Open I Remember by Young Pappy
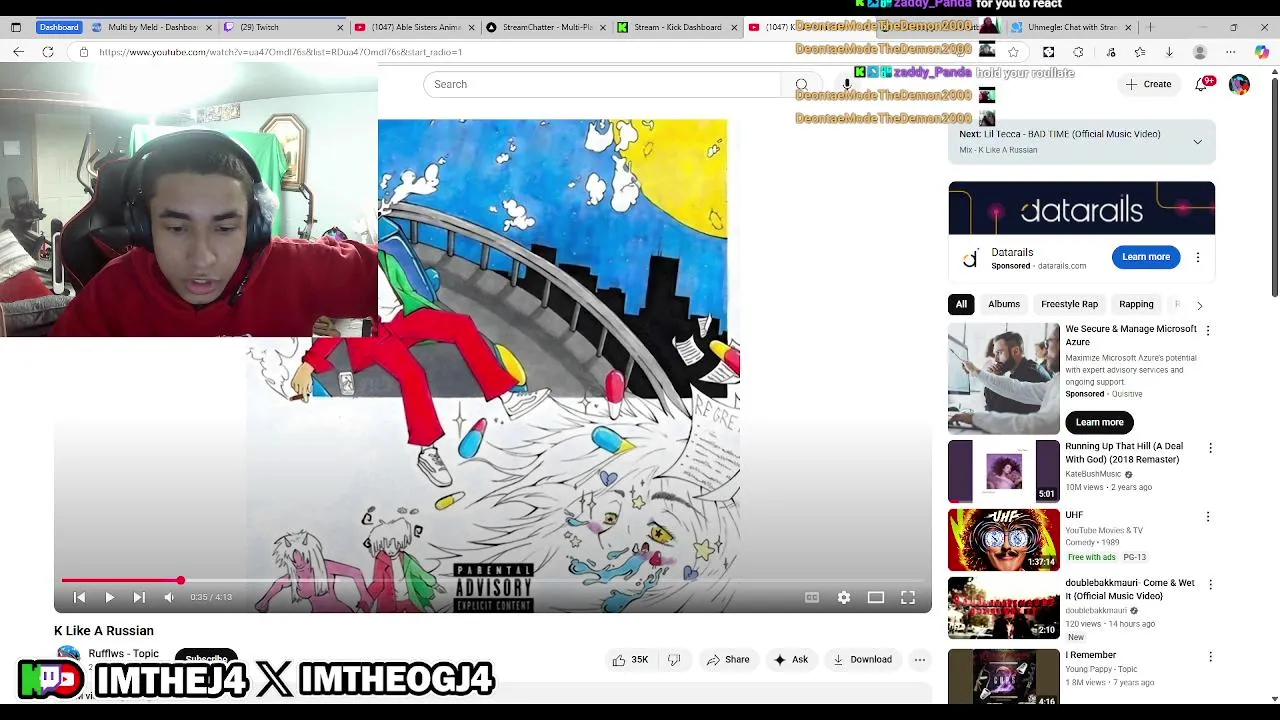The image size is (1280, 720). [1004, 677]
